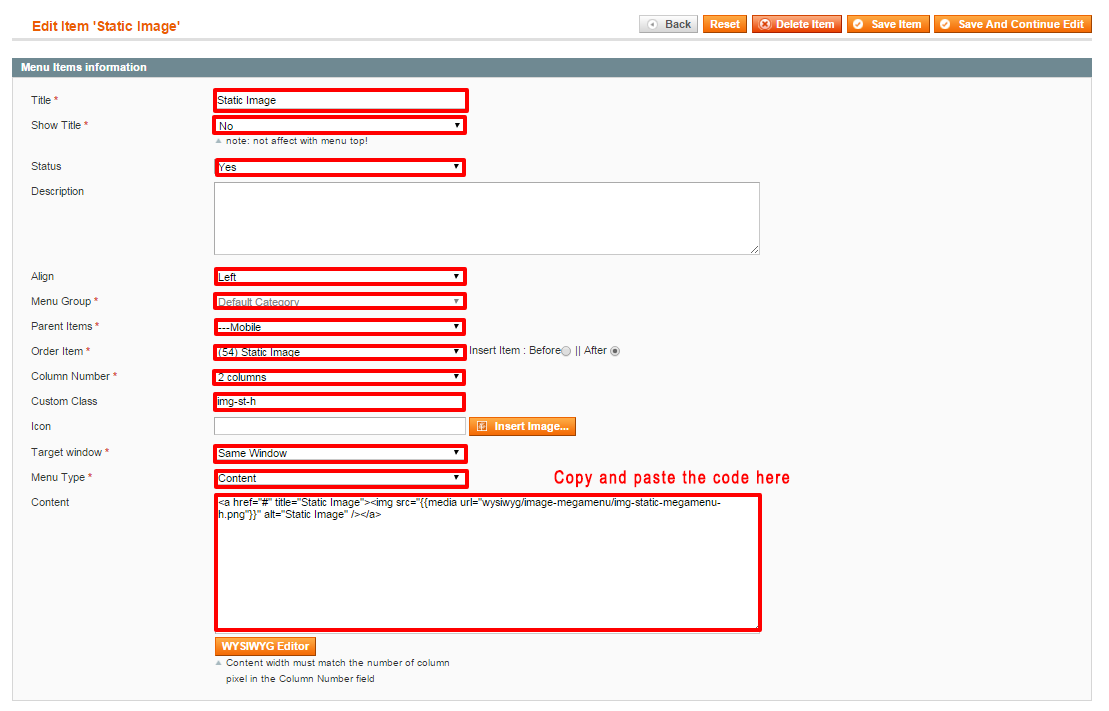Click into the Description textarea
The width and height of the screenshot is (1109, 711).
coord(487,219)
